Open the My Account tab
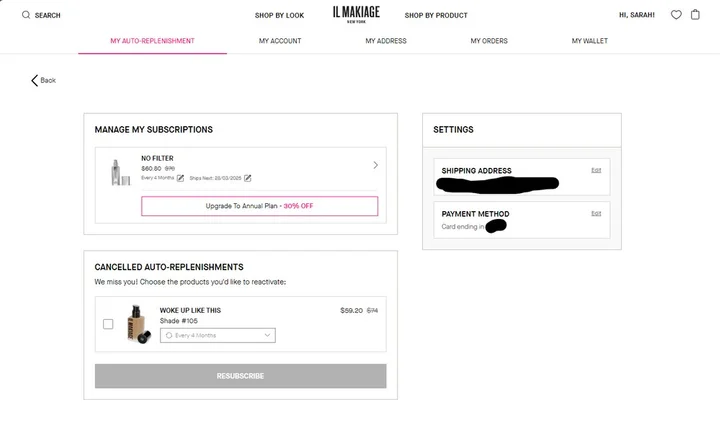The width and height of the screenshot is (720, 441). [280, 41]
